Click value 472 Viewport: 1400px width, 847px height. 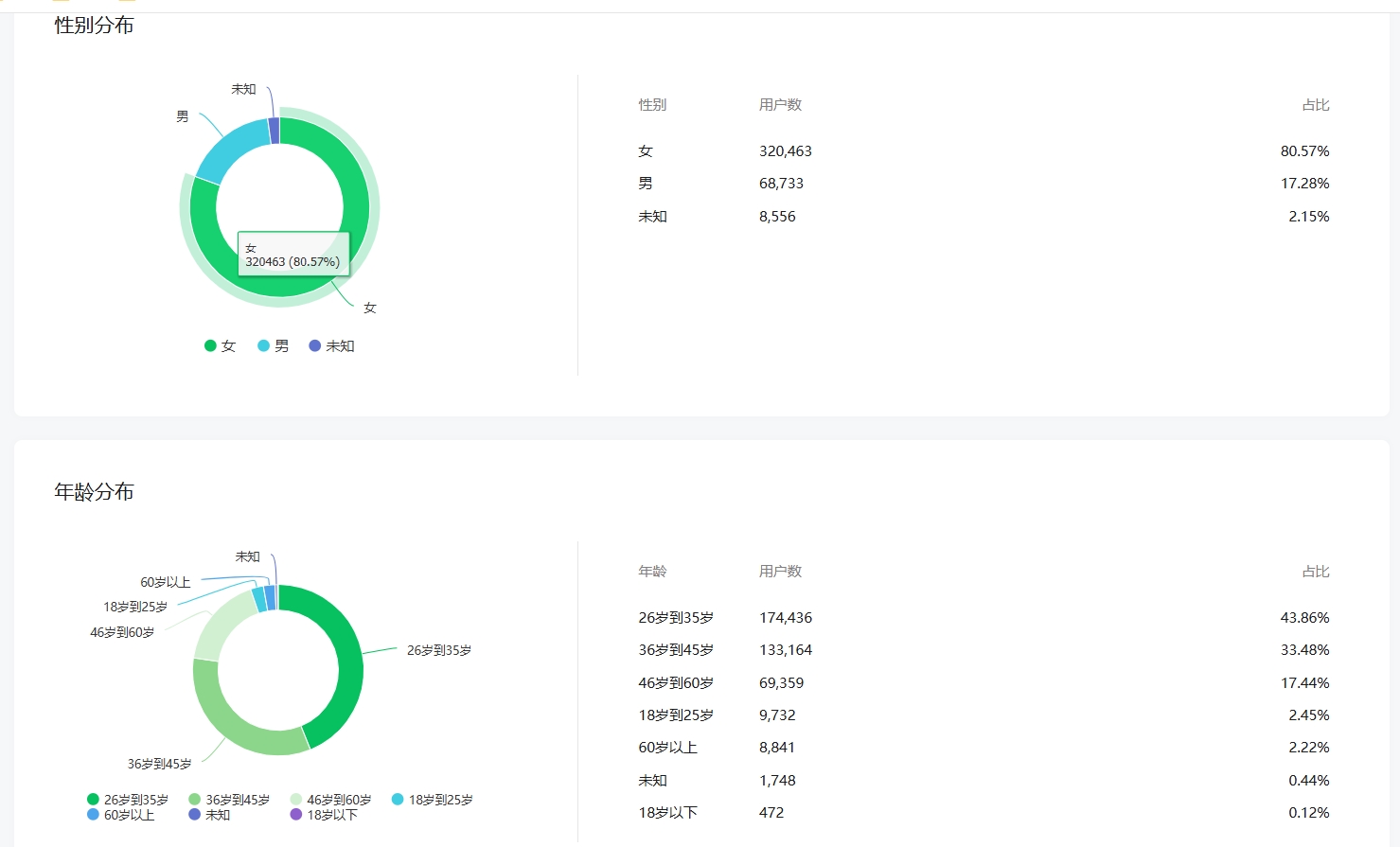click(771, 813)
